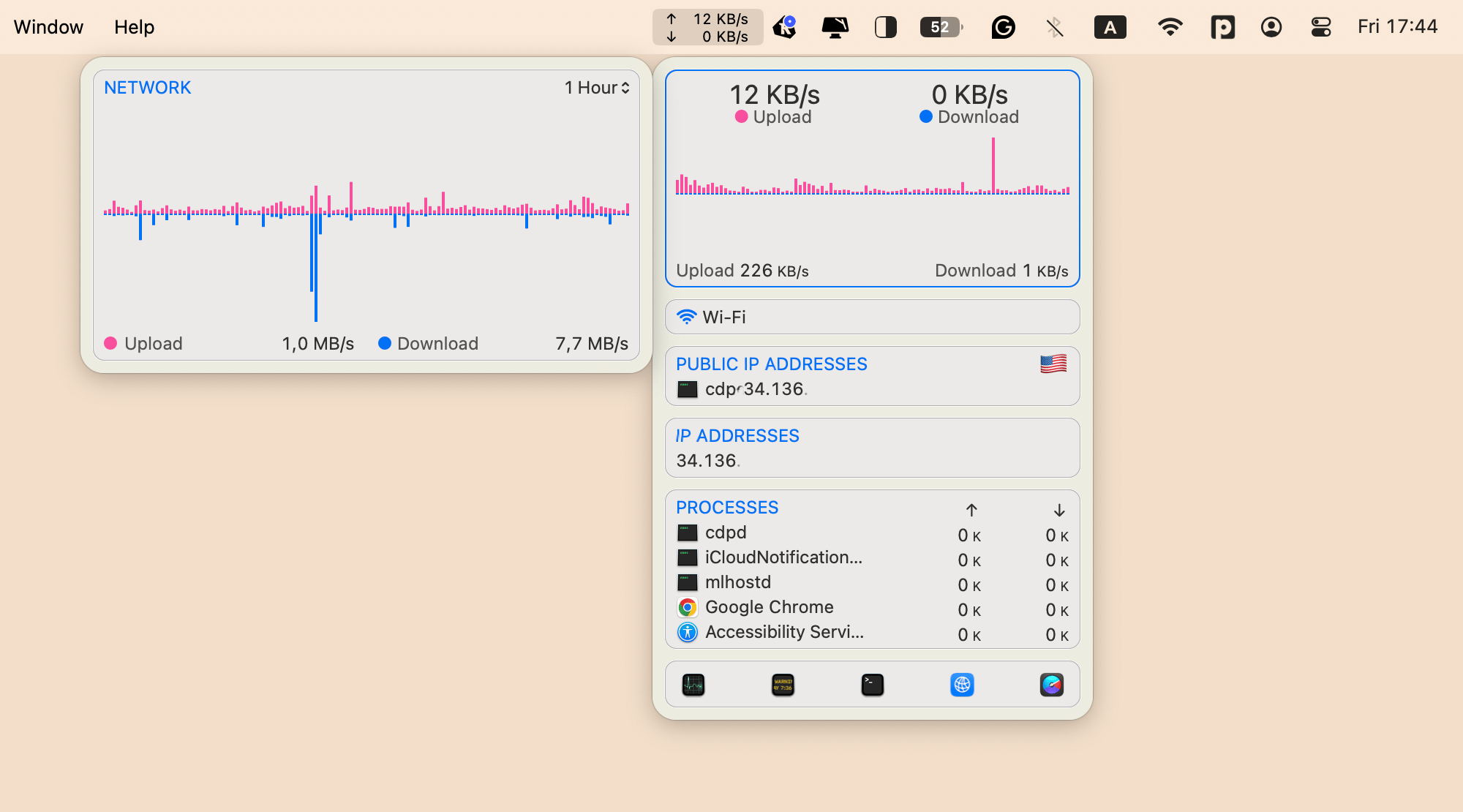Sort processes by upload arrow column
1463x812 pixels.
[971, 510]
